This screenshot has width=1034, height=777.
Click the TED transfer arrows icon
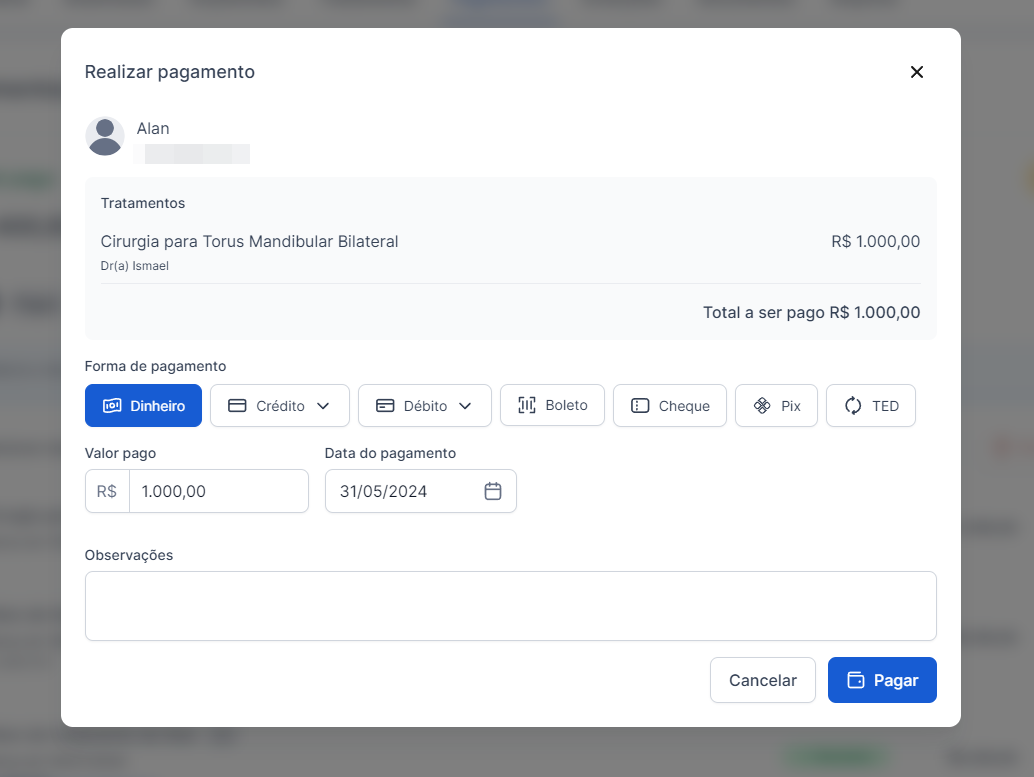[853, 406]
